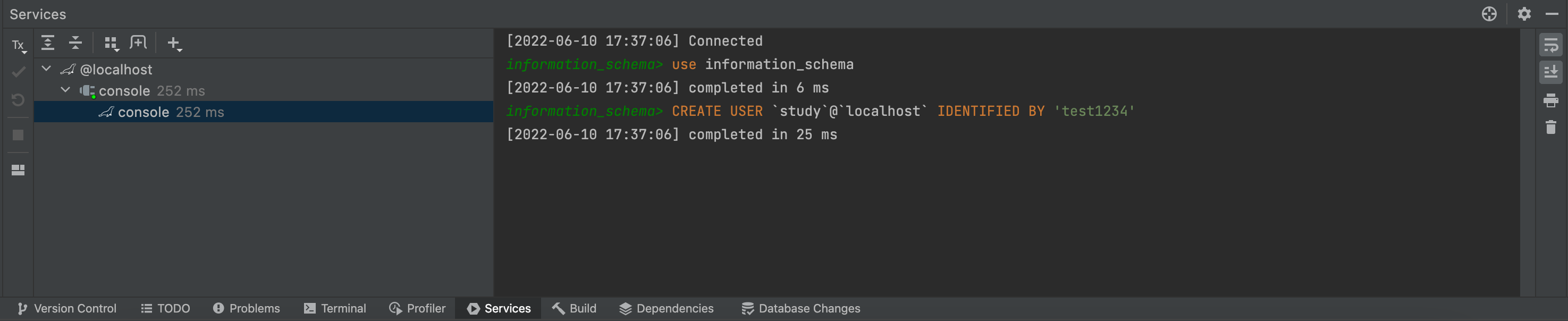The width and height of the screenshot is (1568, 321).
Task: Open the Add Service plus dropdown
Action: 175,44
